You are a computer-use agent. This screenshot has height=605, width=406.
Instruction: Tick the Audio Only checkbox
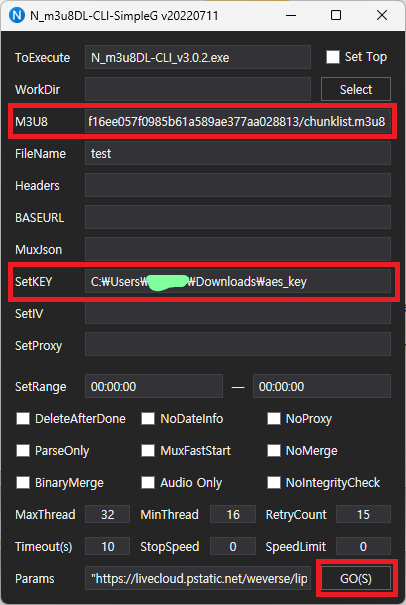148,482
